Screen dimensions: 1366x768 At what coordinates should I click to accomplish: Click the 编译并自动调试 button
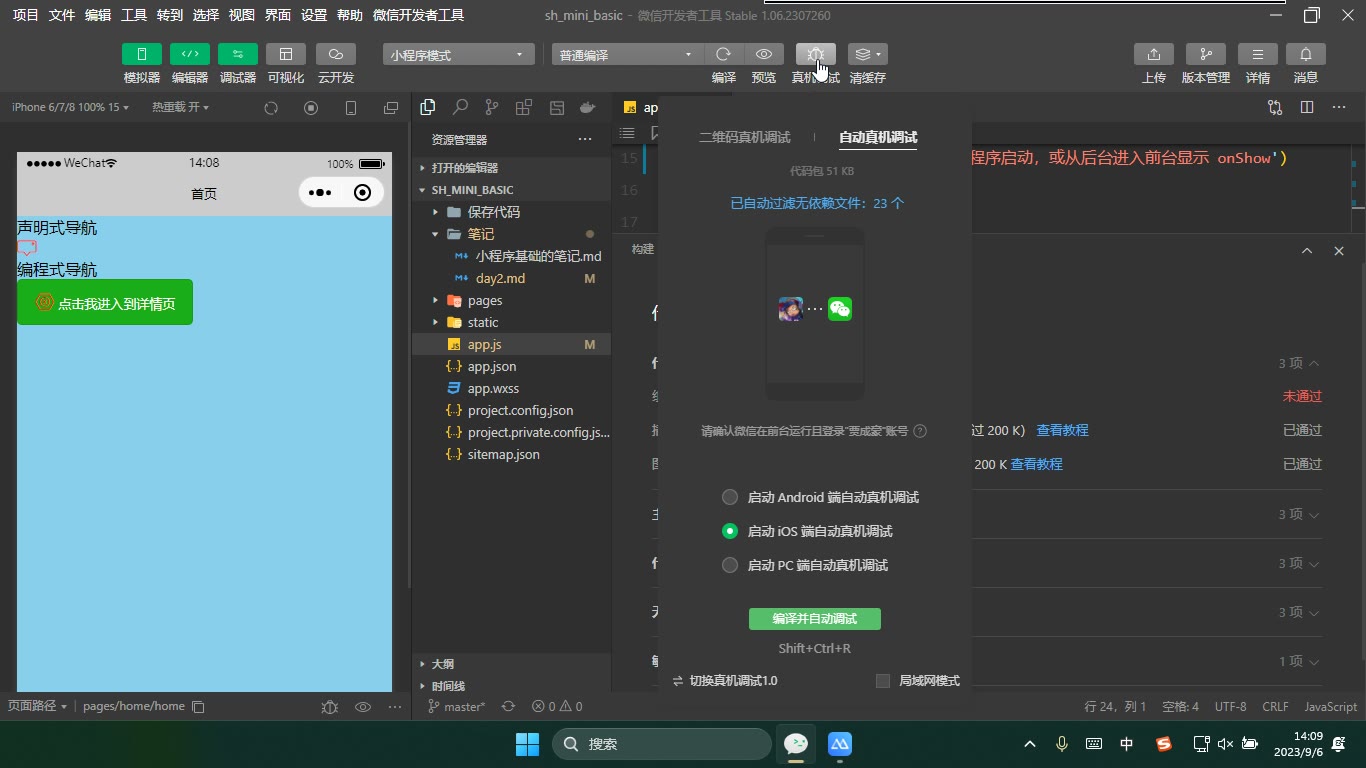815,619
